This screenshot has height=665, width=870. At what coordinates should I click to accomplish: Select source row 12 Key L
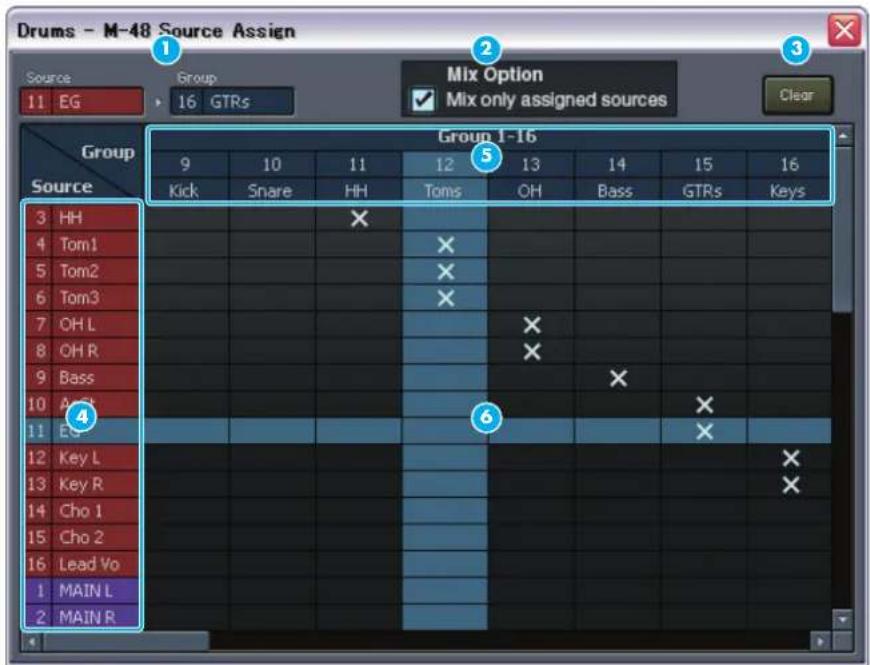[82, 458]
